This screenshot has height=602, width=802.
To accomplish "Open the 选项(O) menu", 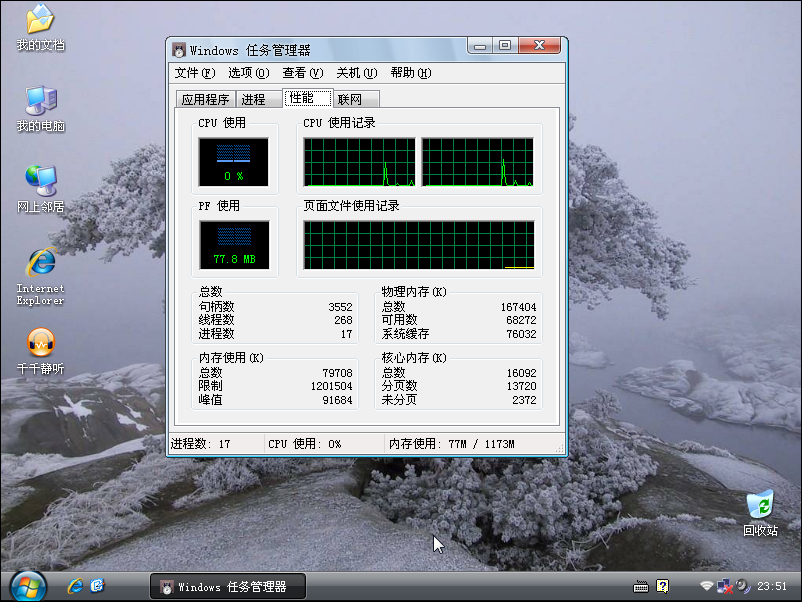I will click(x=249, y=73).
